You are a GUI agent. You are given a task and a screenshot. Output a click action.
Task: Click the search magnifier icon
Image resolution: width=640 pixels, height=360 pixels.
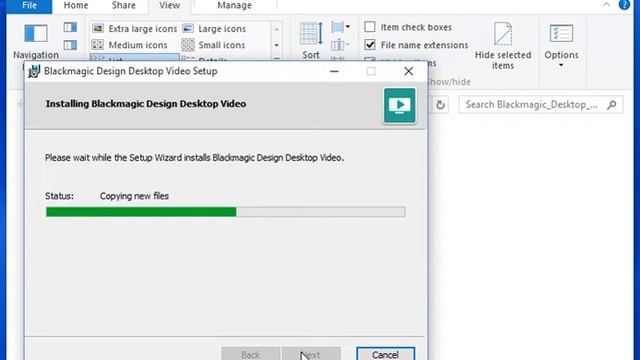click(611, 105)
